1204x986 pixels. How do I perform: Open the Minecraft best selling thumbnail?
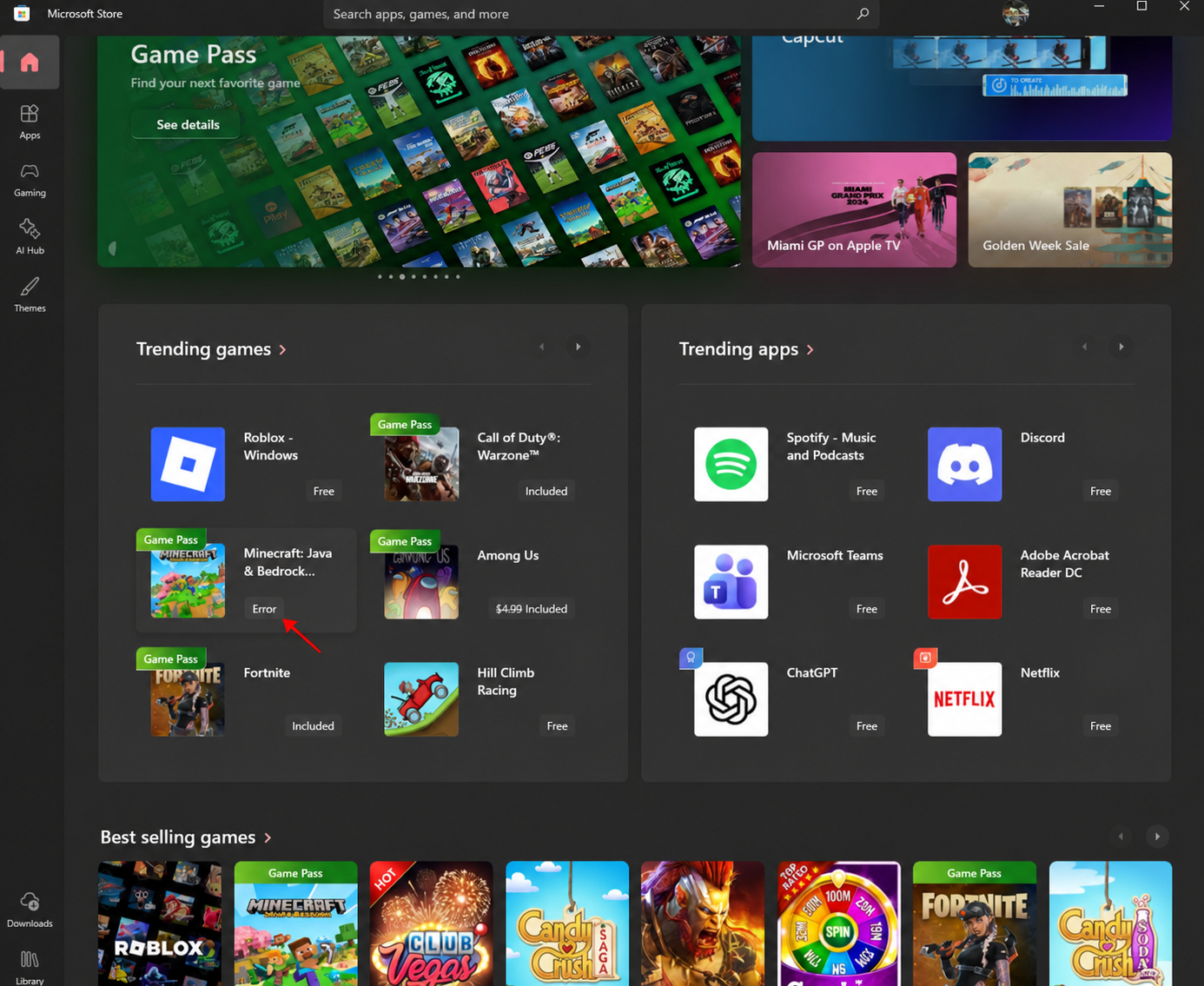tap(295, 923)
